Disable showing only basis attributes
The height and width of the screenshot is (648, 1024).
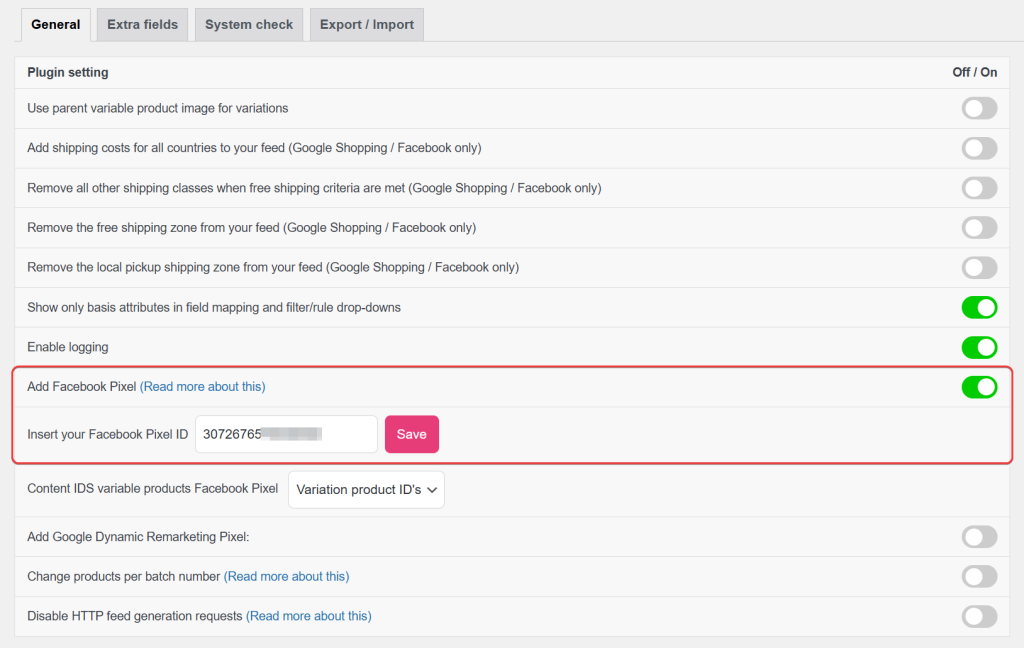point(979,307)
